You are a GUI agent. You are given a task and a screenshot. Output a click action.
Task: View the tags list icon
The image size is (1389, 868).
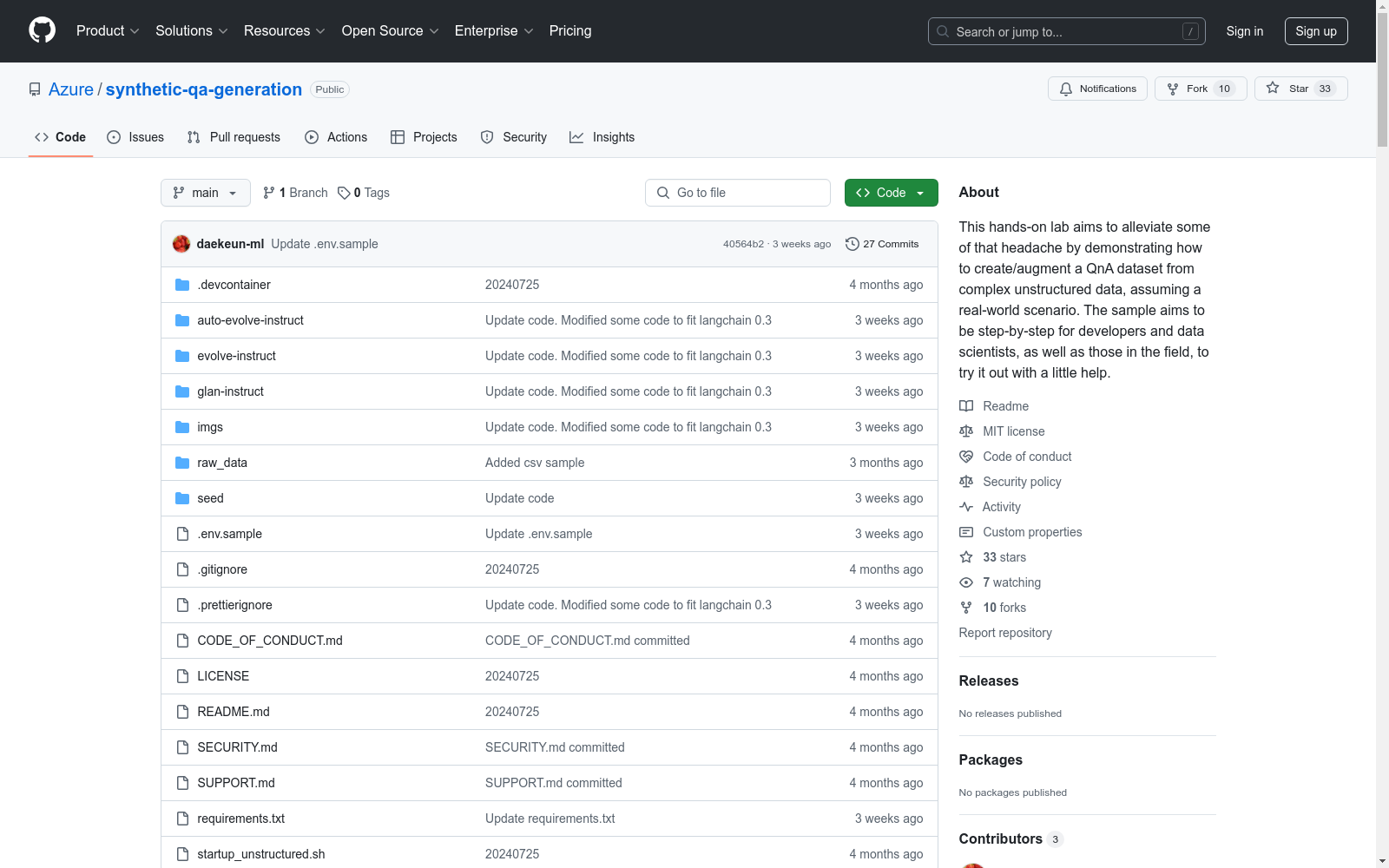pyautogui.click(x=344, y=193)
